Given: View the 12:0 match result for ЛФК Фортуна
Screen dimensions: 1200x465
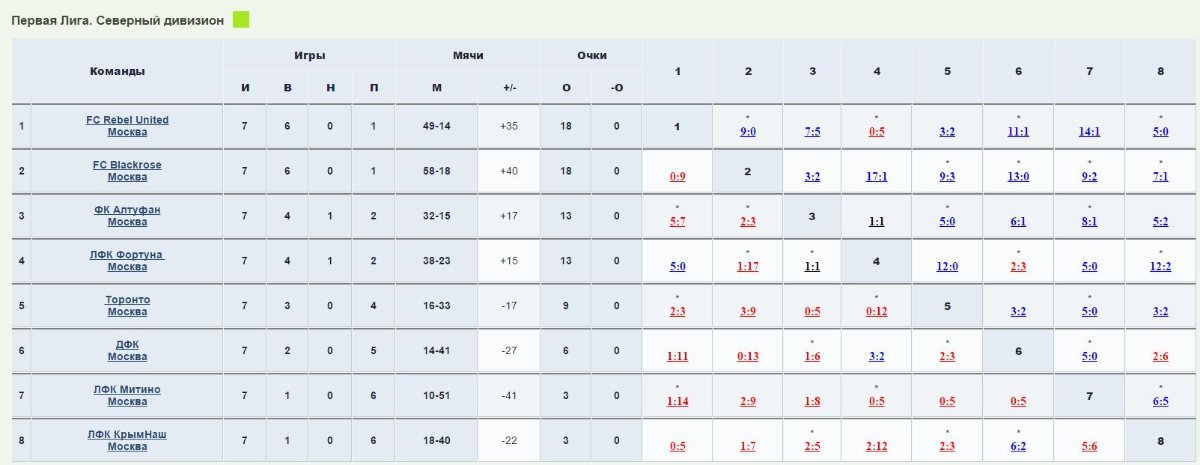Looking at the screenshot, I should click(x=947, y=266).
